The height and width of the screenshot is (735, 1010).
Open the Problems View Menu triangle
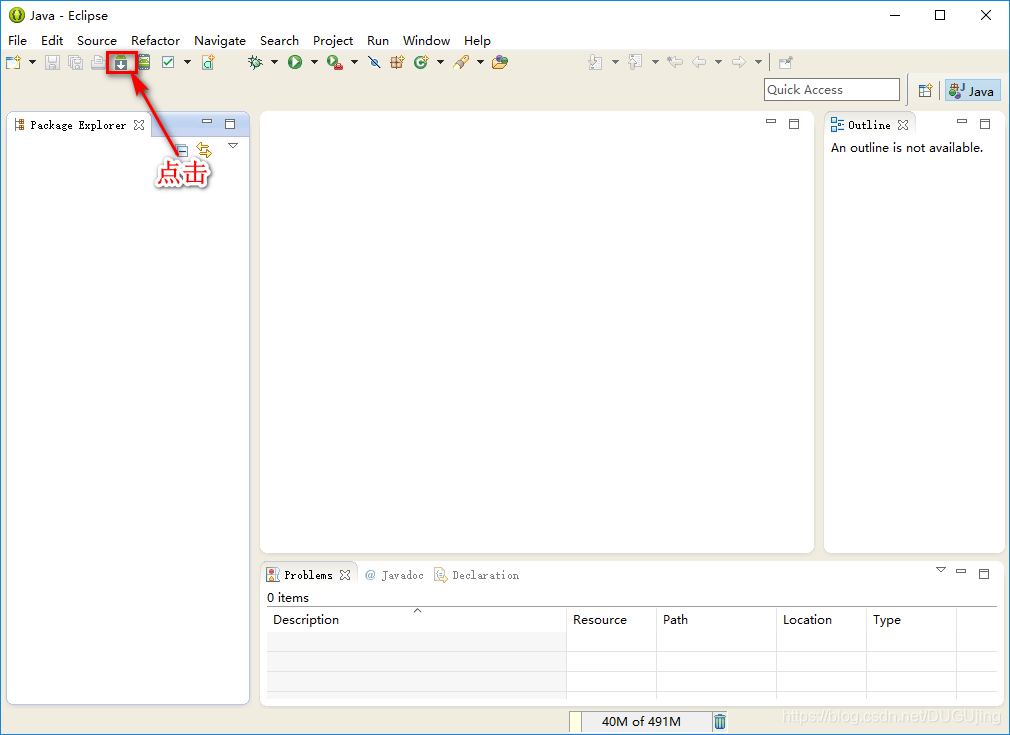tap(941, 570)
